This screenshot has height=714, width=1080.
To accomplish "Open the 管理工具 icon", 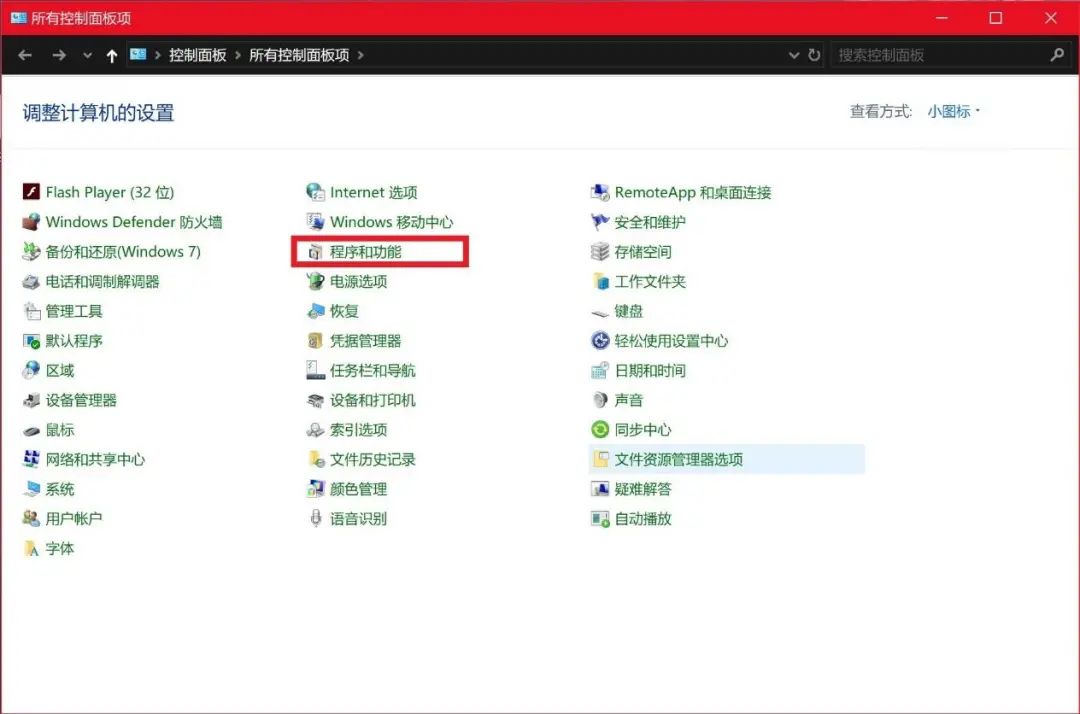I will point(31,311).
